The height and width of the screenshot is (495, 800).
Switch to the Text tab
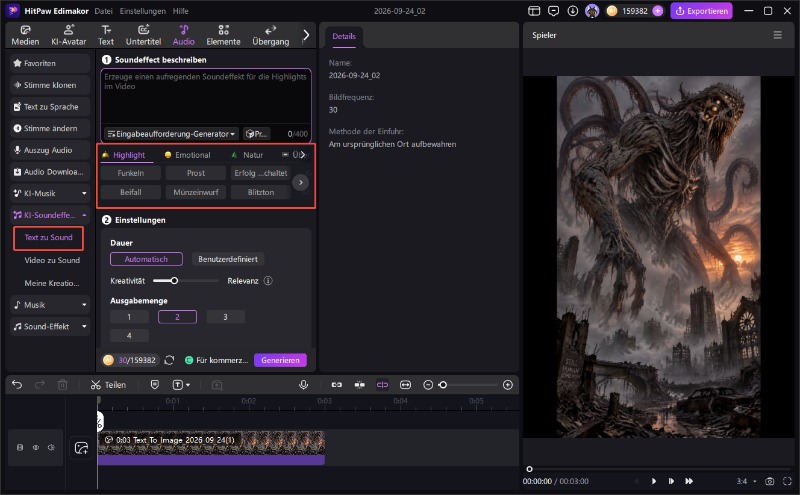pyautogui.click(x=106, y=35)
